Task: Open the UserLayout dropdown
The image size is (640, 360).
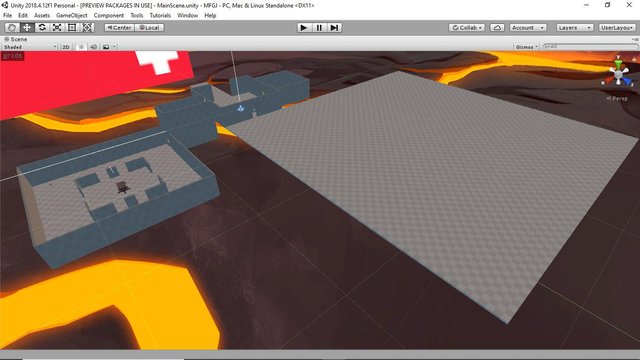Action: [x=617, y=27]
